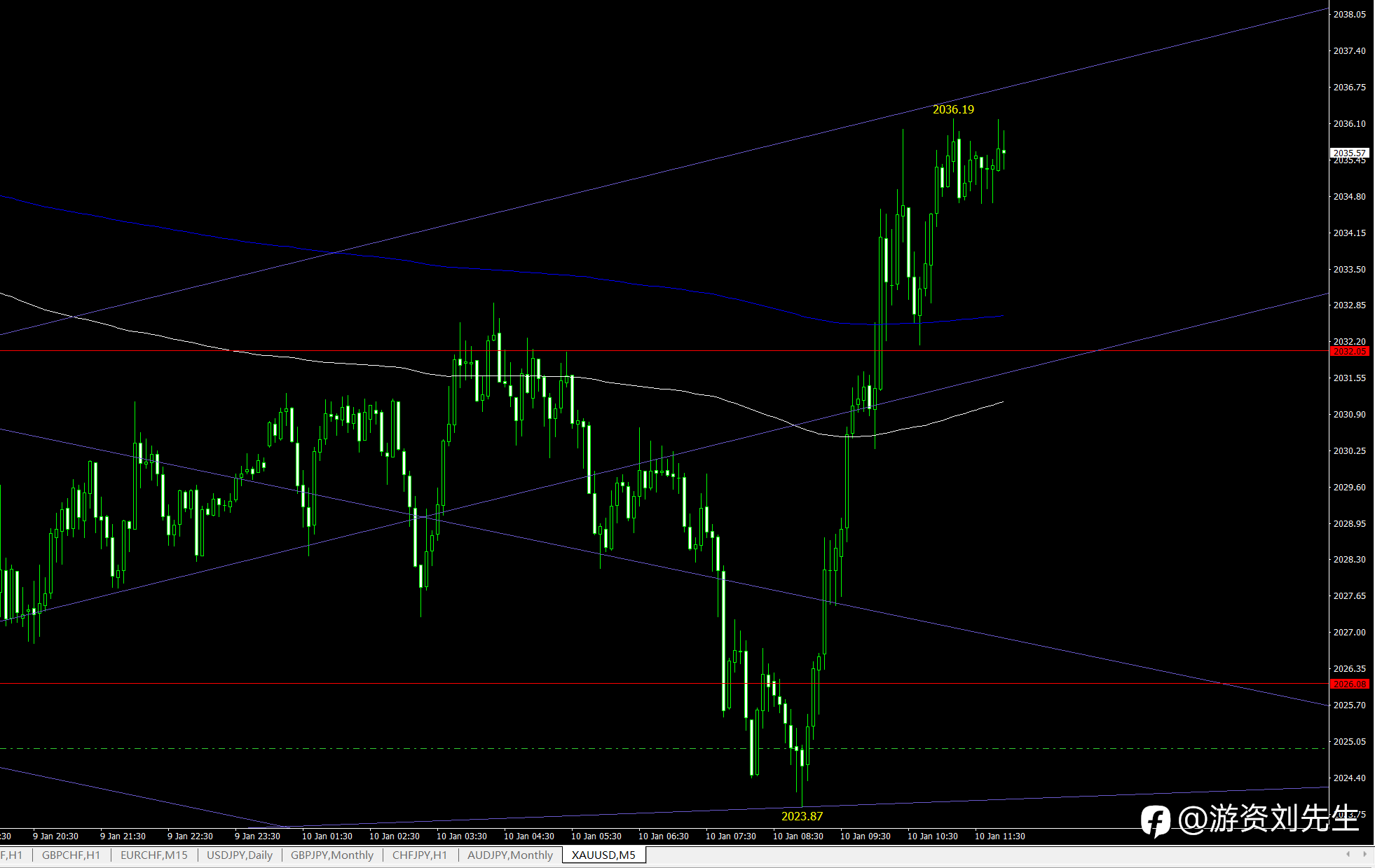1375x868 pixels.
Task: Switch to the GBPCHF,H1 chart tab
Action: click(x=71, y=855)
